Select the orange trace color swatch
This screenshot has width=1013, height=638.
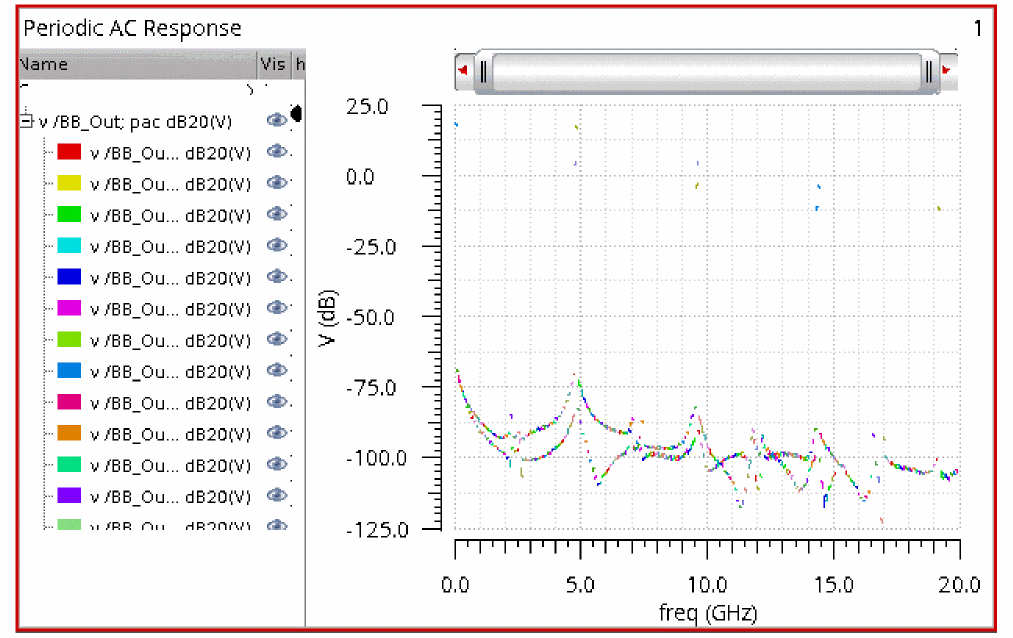[x=68, y=433]
